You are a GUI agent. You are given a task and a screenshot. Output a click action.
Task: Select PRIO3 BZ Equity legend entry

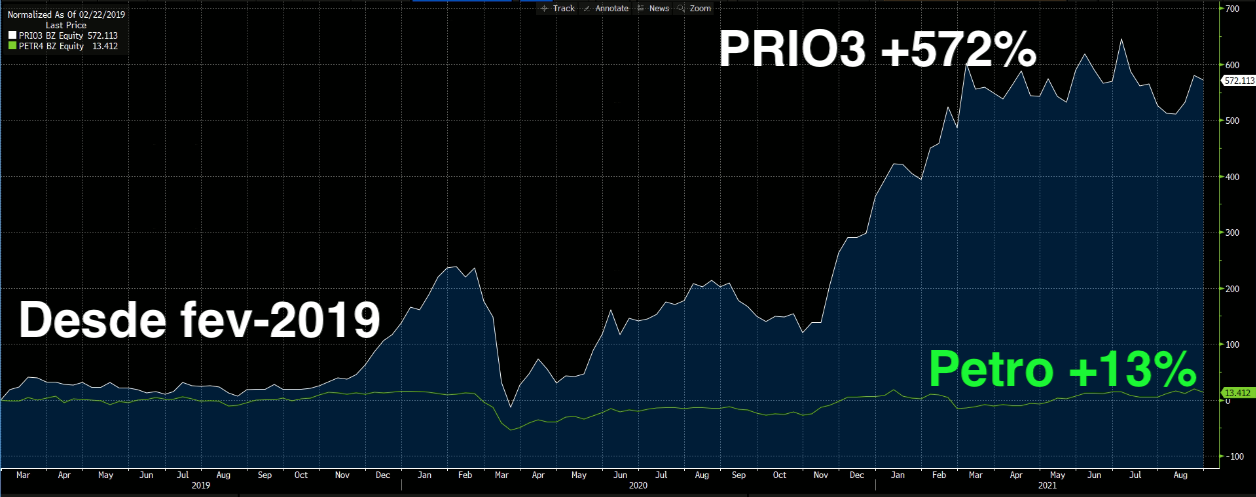click(x=51, y=35)
